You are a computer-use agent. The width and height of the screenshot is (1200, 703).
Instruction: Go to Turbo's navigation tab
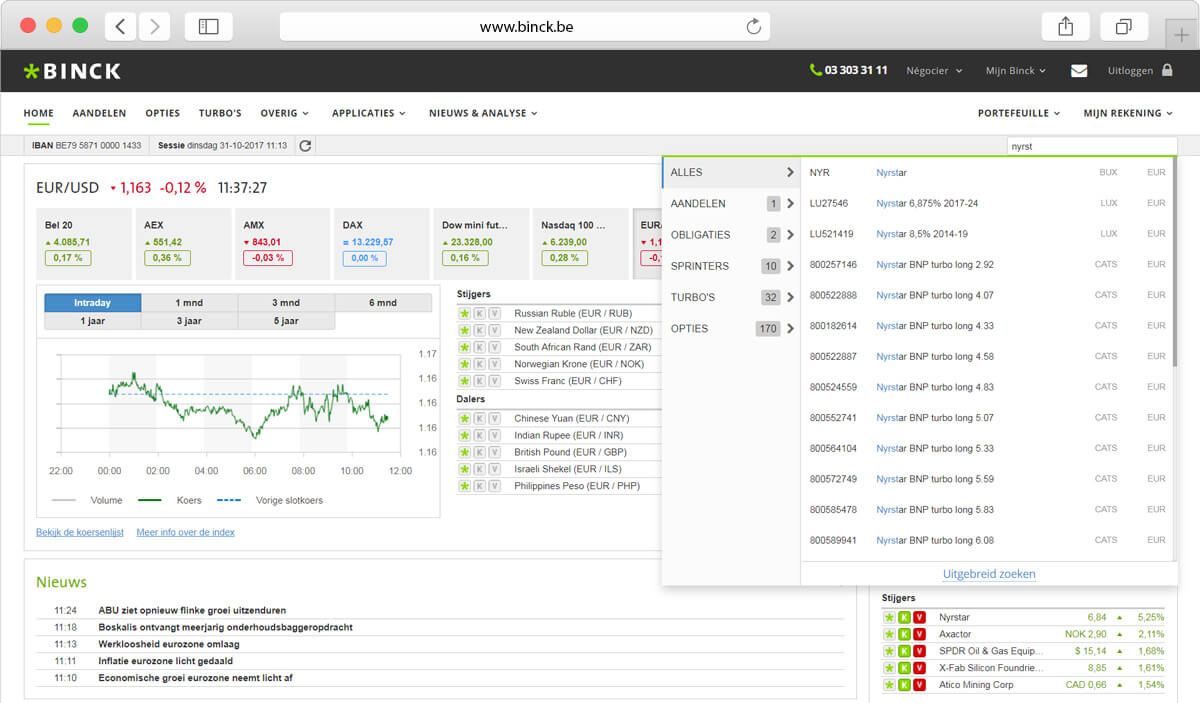[x=220, y=114]
